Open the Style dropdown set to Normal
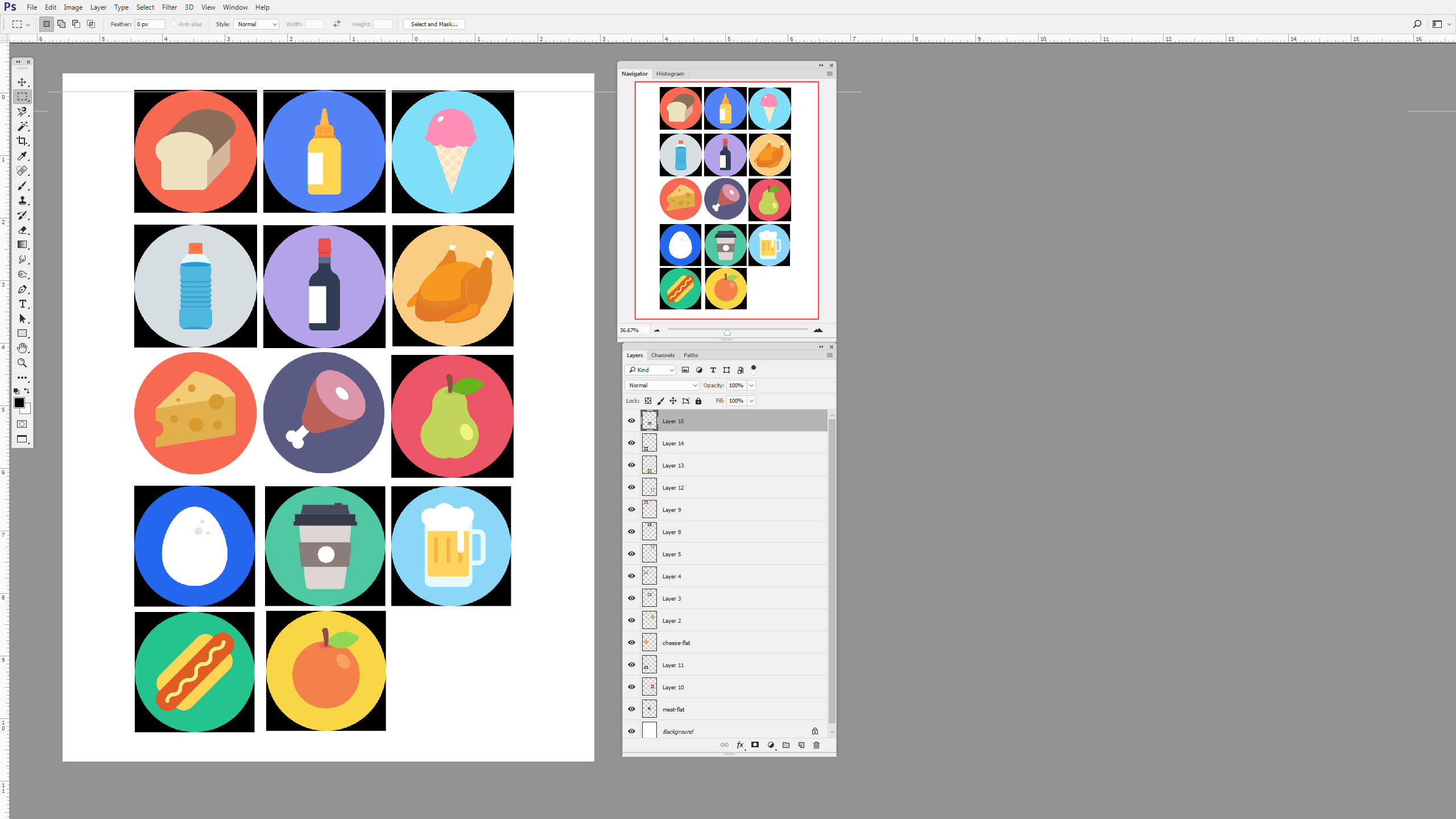The height and width of the screenshot is (819, 1456). (x=256, y=24)
